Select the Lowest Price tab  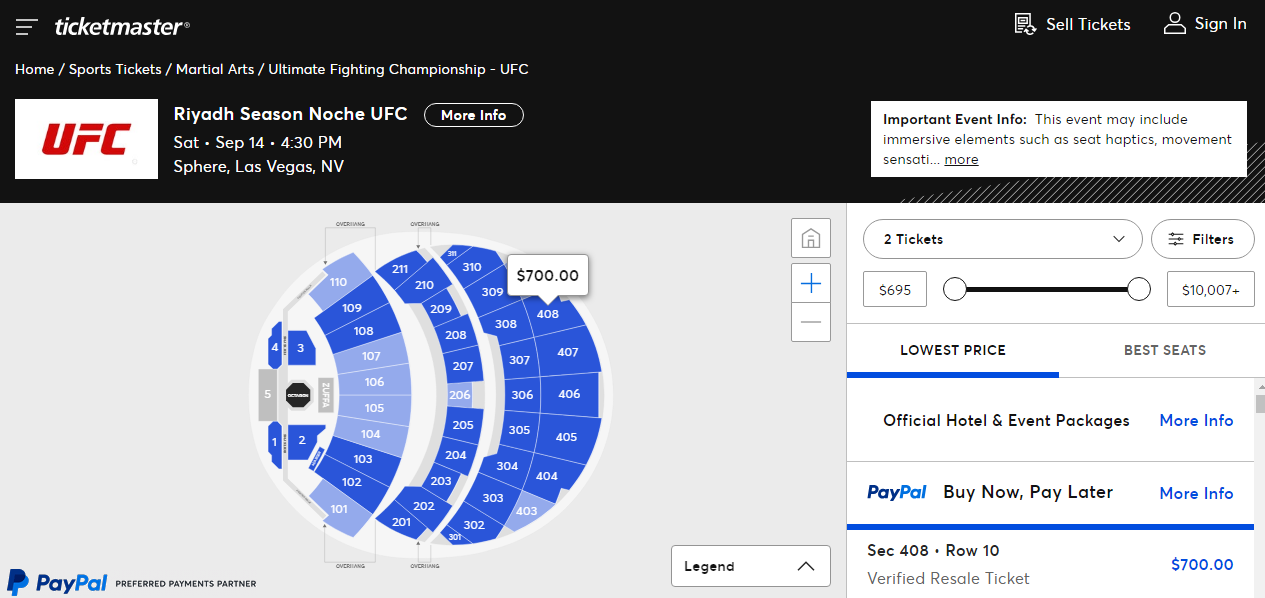coord(952,350)
